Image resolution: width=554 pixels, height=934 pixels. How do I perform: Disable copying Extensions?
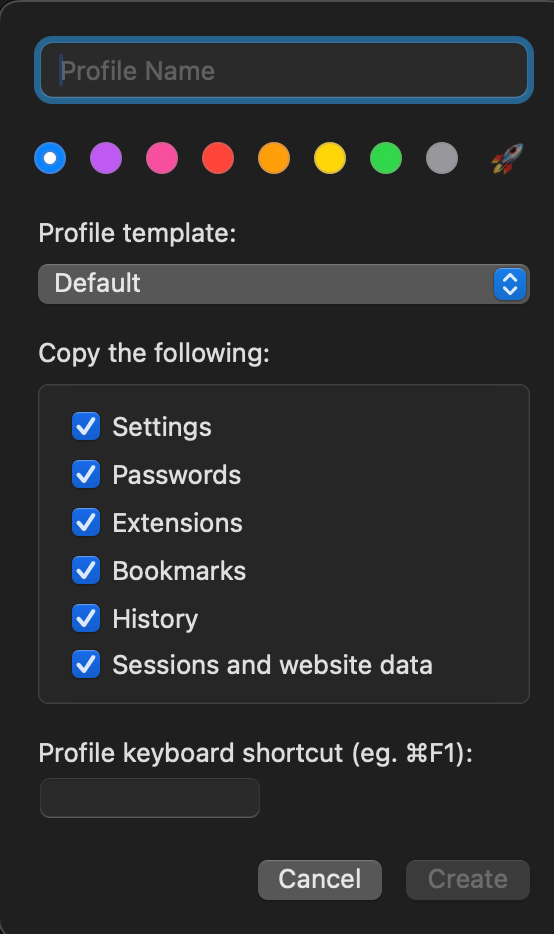tap(86, 522)
